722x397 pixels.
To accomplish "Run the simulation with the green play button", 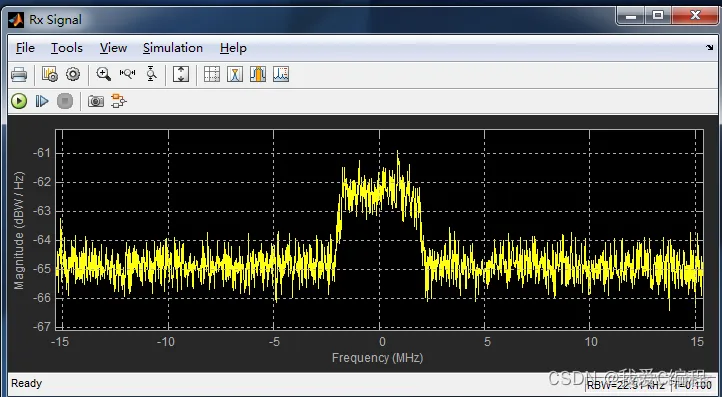I will pyautogui.click(x=19, y=101).
